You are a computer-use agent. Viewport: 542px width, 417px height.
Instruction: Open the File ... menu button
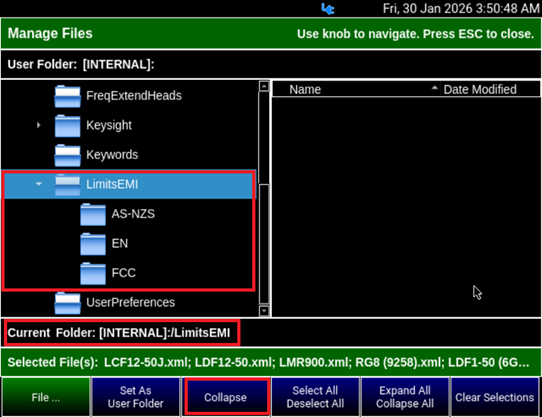46,397
